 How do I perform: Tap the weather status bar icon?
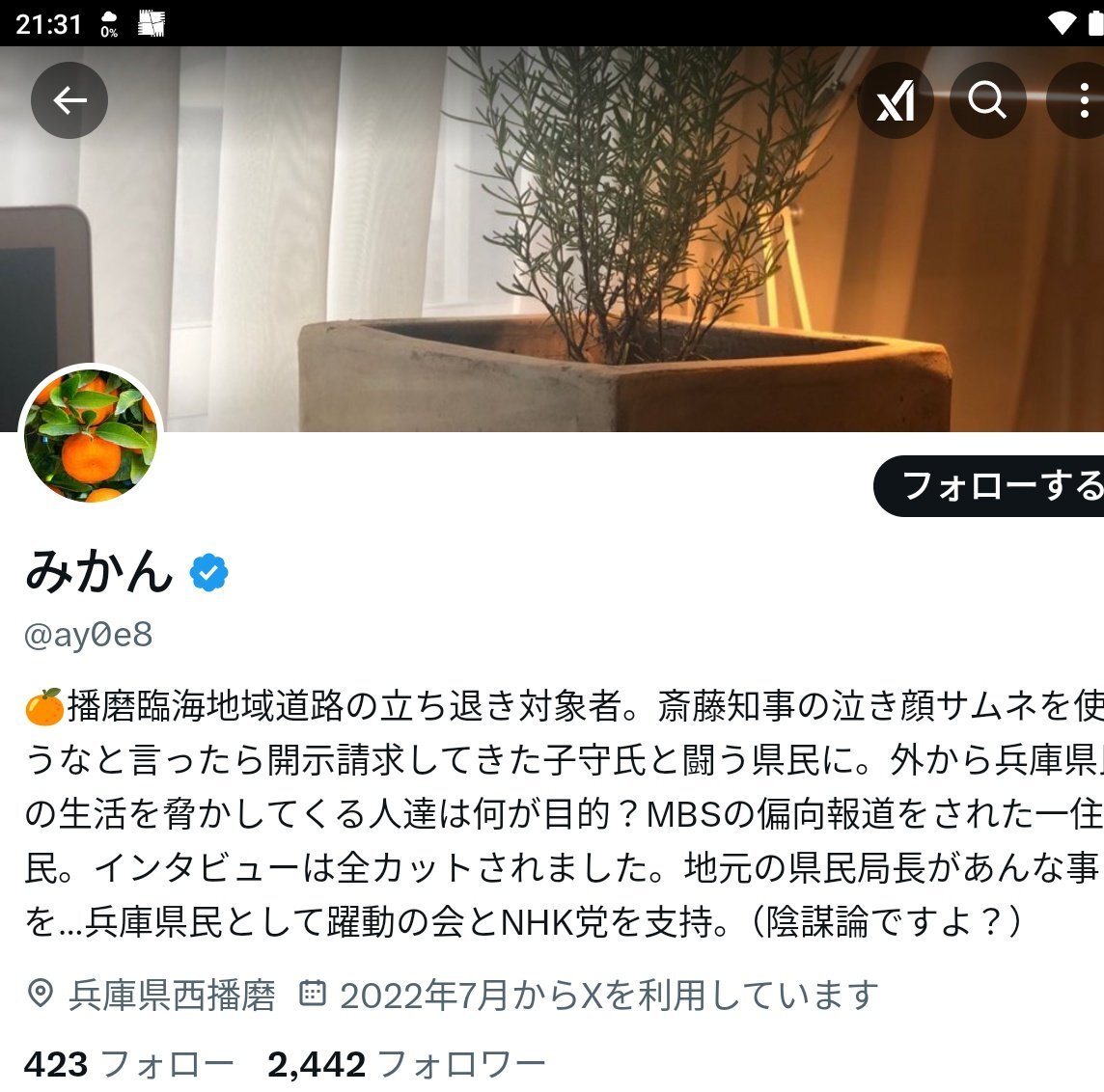[109, 24]
